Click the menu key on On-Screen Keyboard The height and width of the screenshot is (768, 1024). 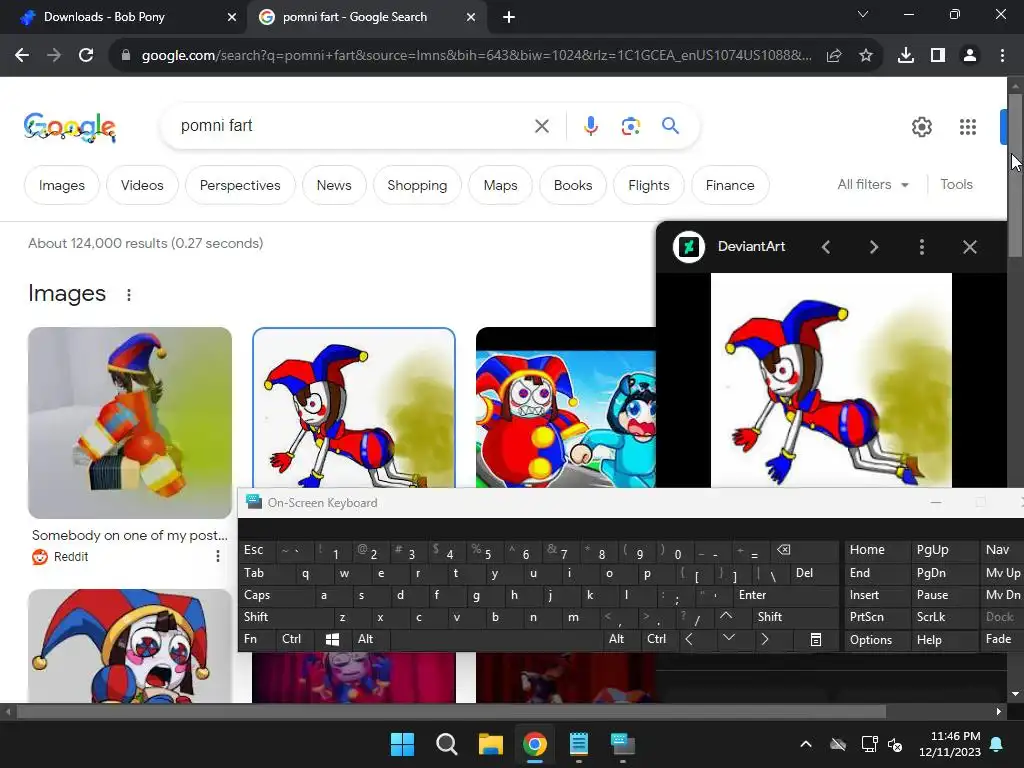coord(816,639)
